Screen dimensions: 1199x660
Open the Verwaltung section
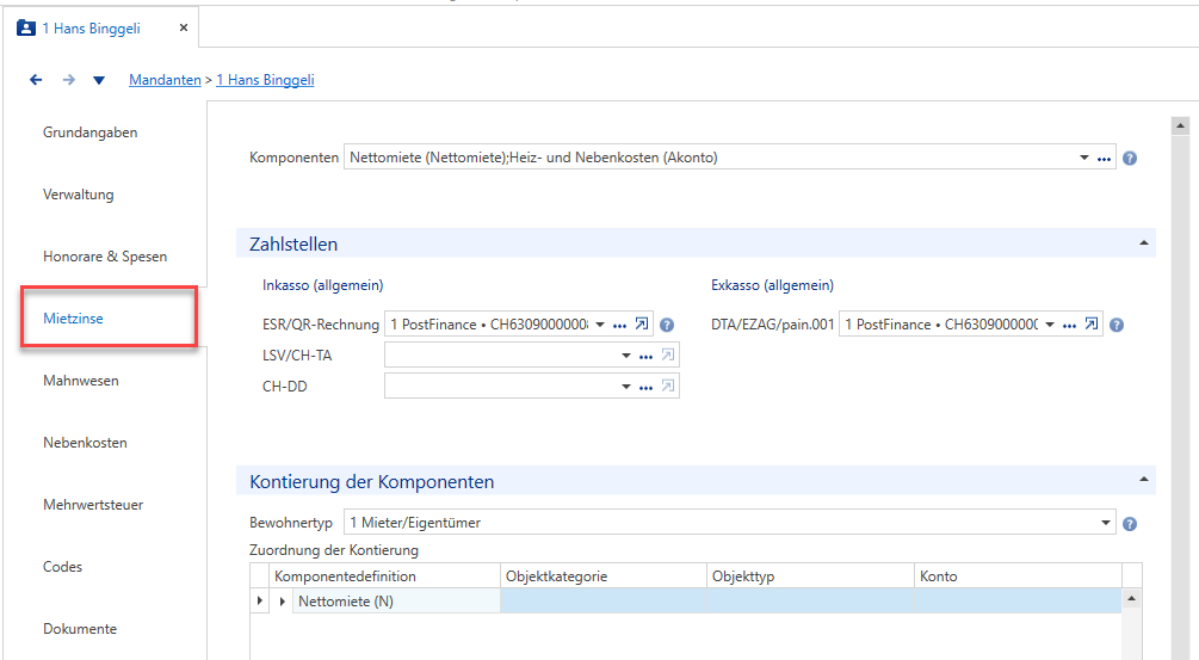pos(78,194)
